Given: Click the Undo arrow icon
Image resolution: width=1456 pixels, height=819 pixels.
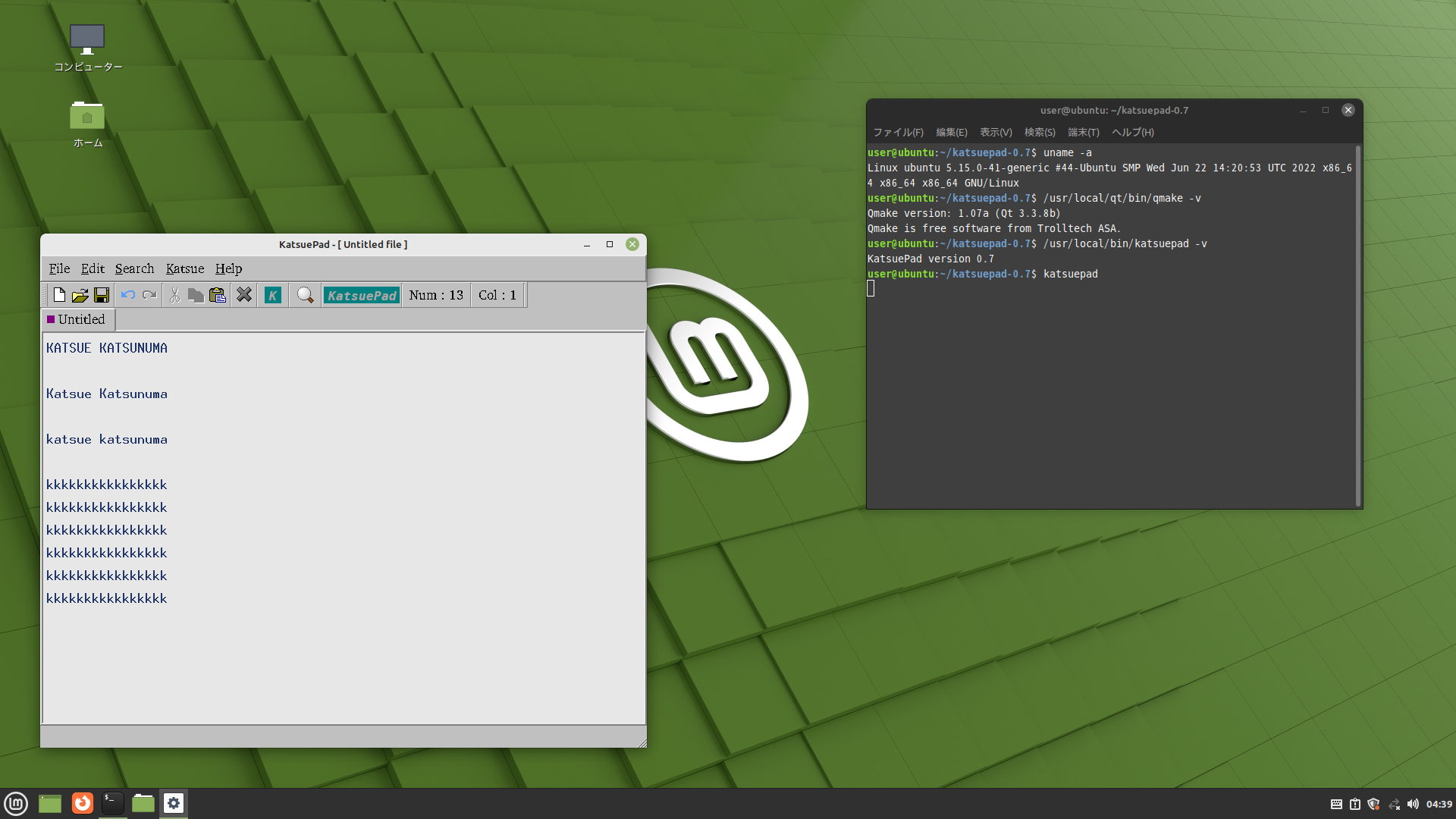Looking at the screenshot, I should pos(128,295).
